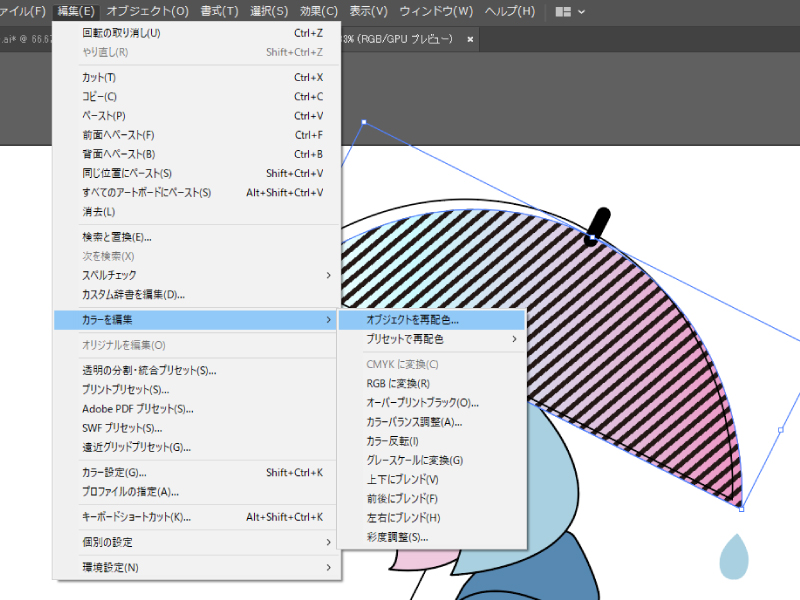Open the オブジェクト menu in menu bar
Image resolution: width=800 pixels, height=600 pixels.
pos(147,12)
